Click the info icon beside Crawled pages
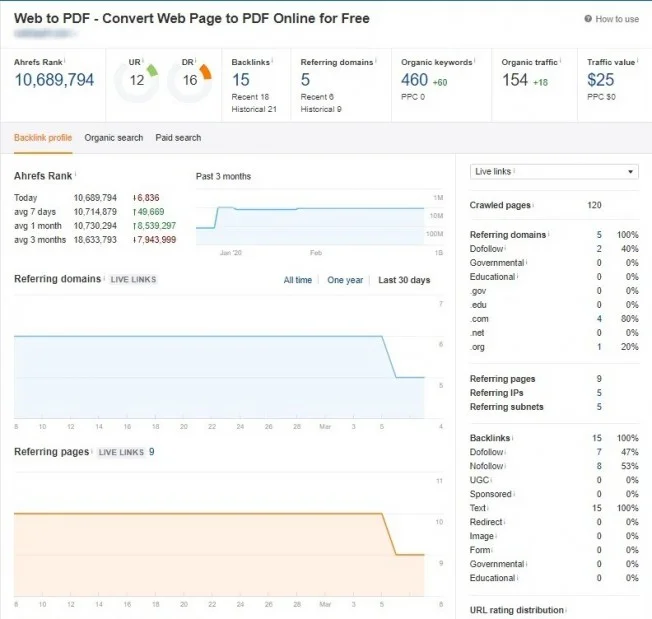This screenshot has height=619, width=652. [534, 206]
